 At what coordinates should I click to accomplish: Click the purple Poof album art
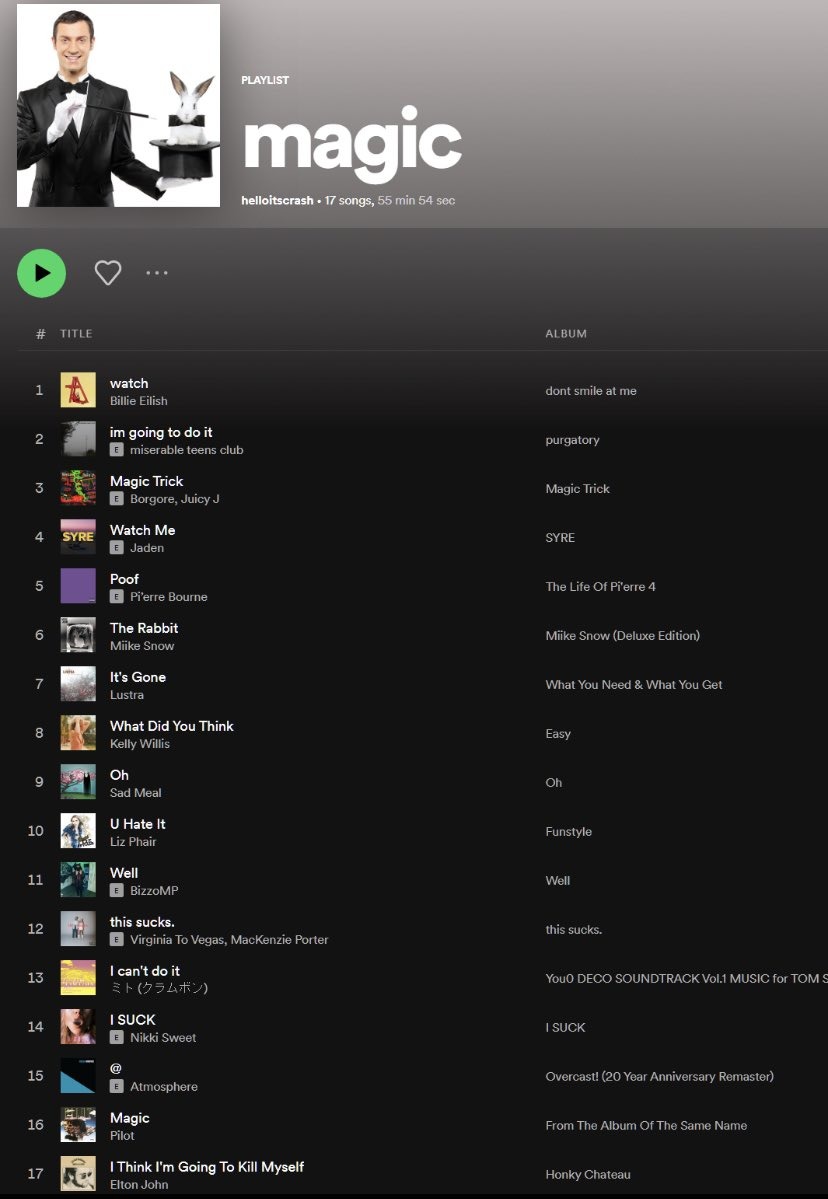click(78, 586)
